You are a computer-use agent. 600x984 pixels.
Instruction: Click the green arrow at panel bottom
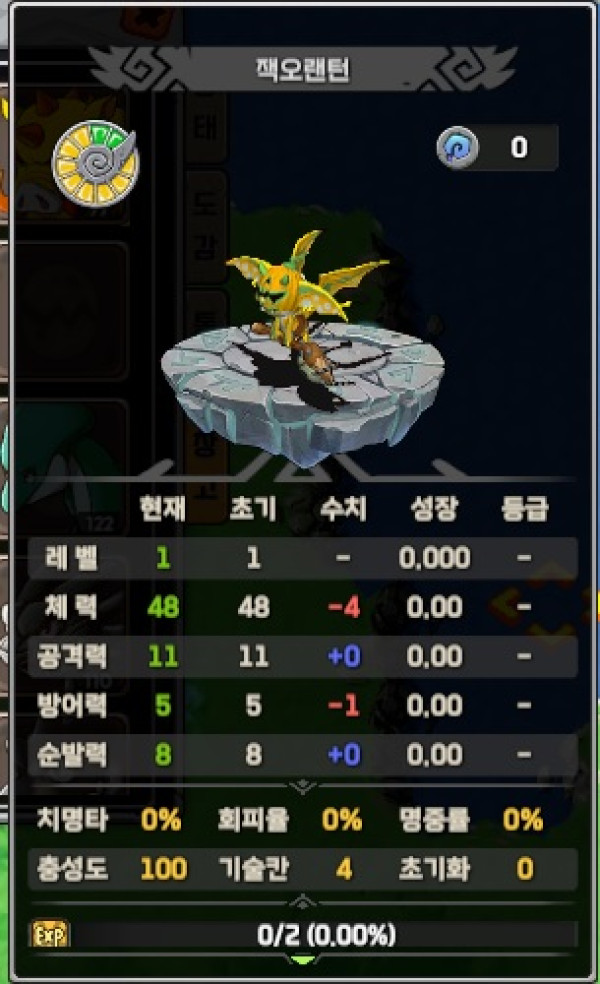pyautogui.click(x=303, y=960)
